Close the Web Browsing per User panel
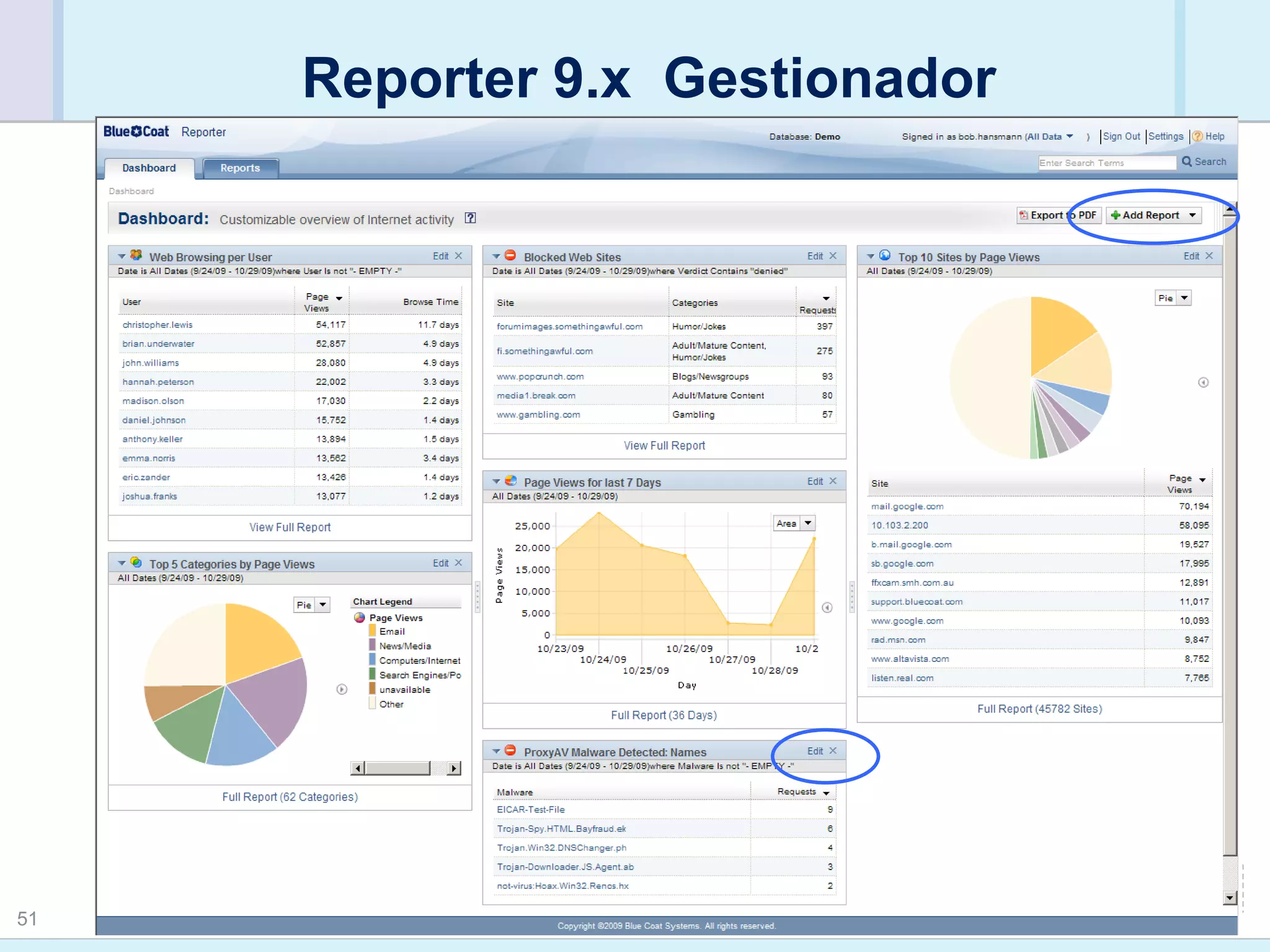Image resolution: width=1270 pixels, height=952 pixels. pos(459,256)
